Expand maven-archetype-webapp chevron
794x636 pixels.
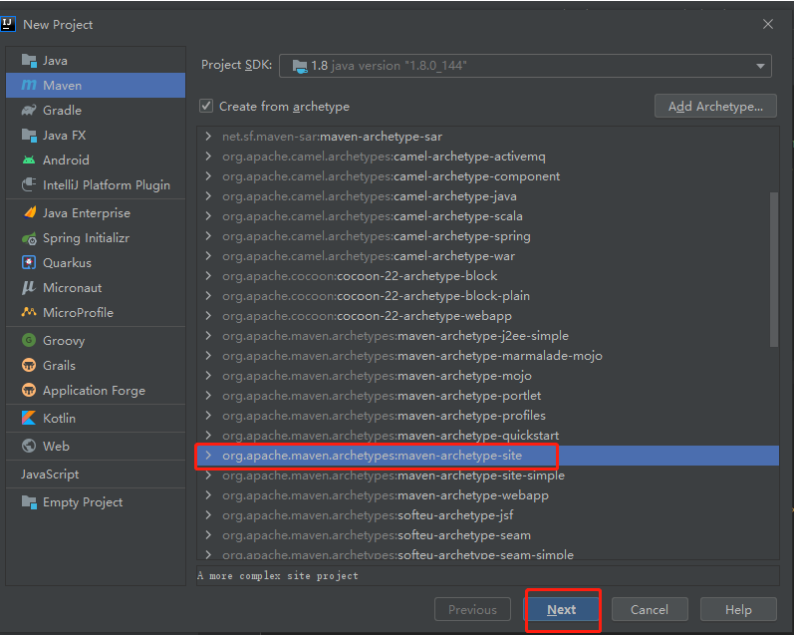pos(208,495)
